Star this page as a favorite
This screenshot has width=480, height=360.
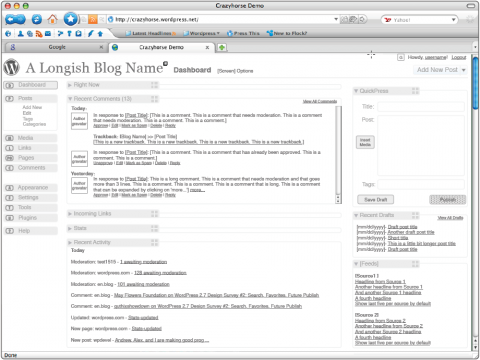tap(71, 19)
